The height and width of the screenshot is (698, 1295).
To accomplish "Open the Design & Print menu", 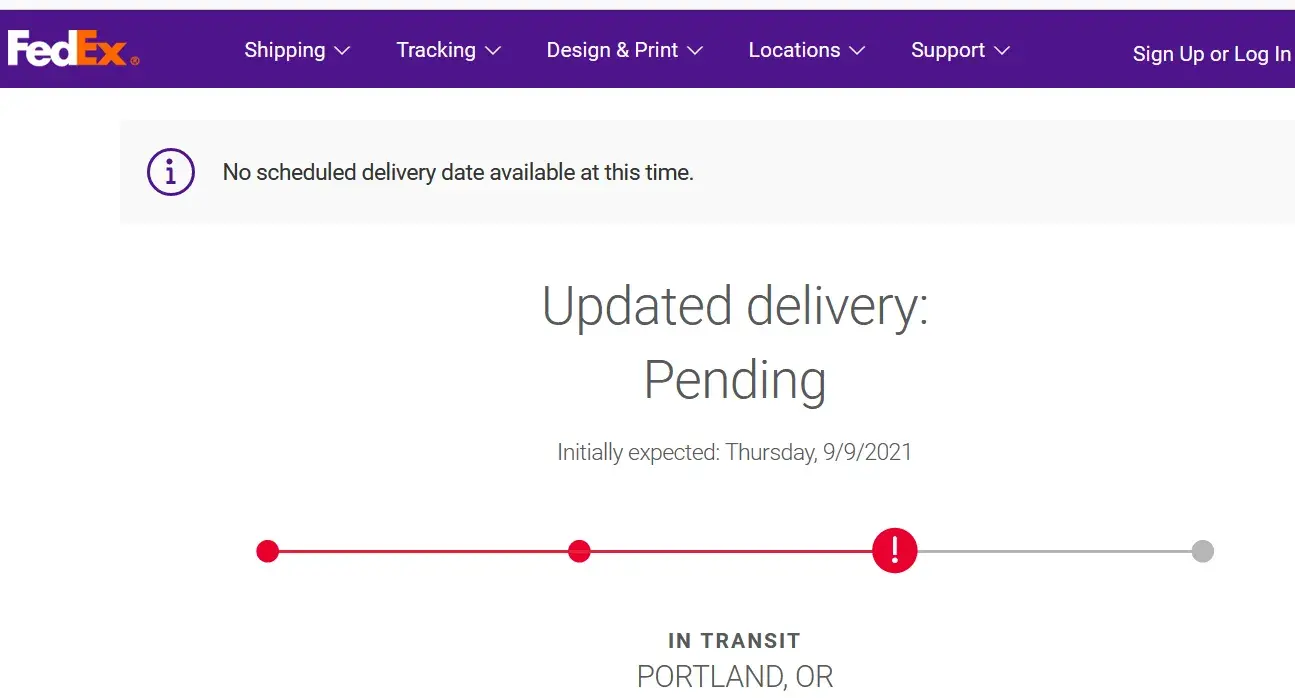I will coord(612,50).
